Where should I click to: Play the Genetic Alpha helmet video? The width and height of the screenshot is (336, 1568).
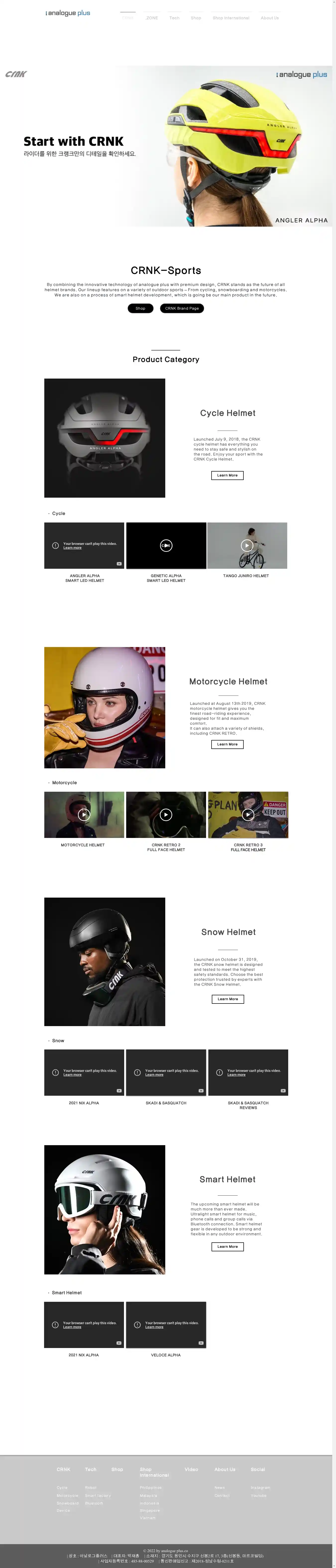click(x=166, y=545)
